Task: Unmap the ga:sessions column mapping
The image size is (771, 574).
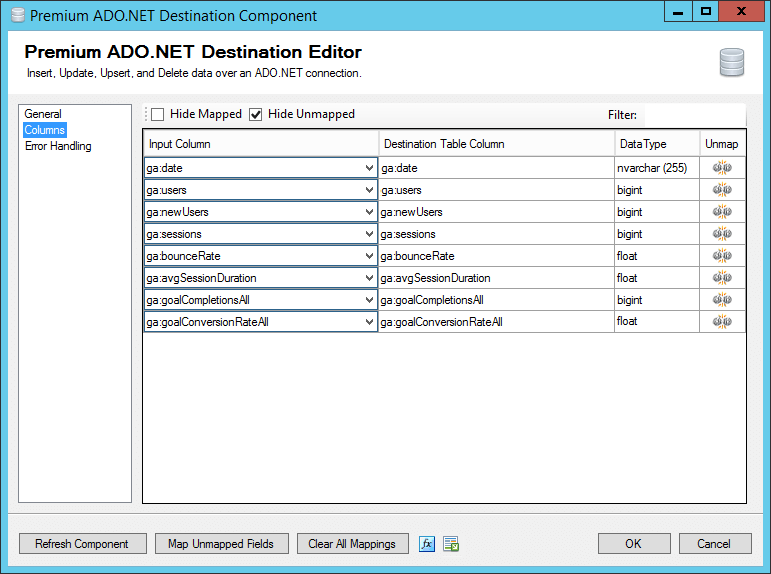Action: tap(722, 234)
